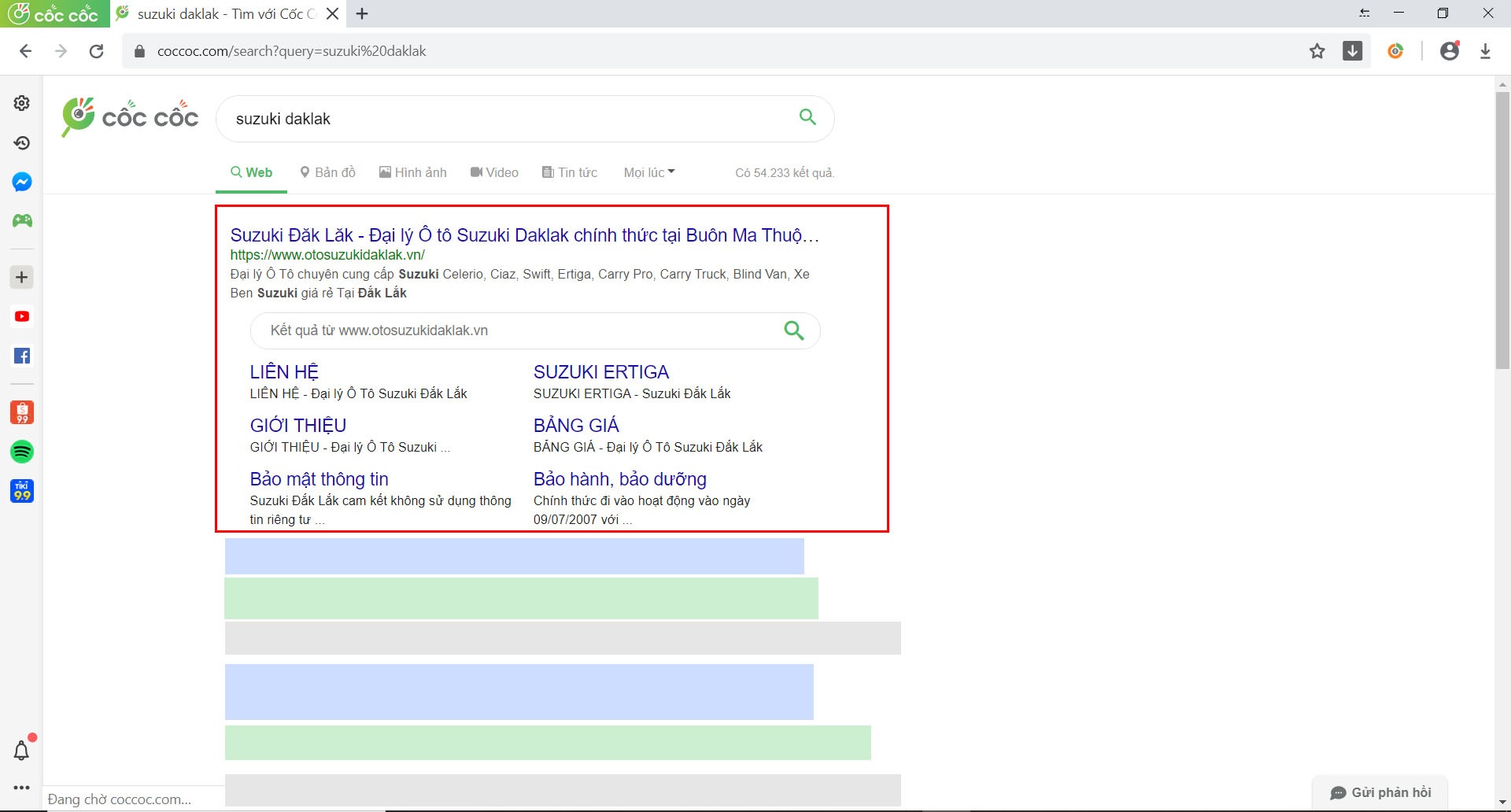Open the Shopee shortcut in sidebar

22,412
